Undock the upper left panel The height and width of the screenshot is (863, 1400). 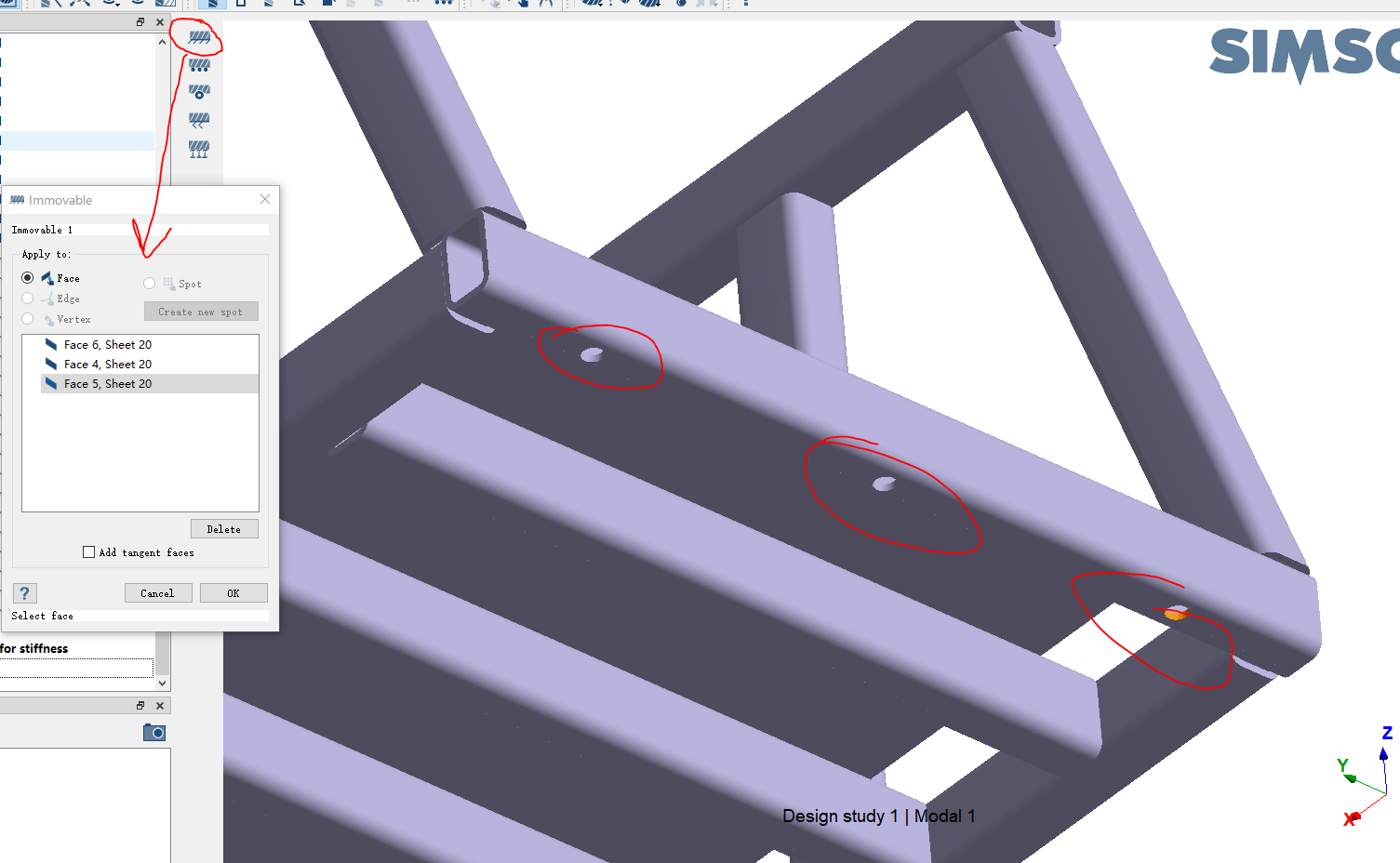click(140, 22)
